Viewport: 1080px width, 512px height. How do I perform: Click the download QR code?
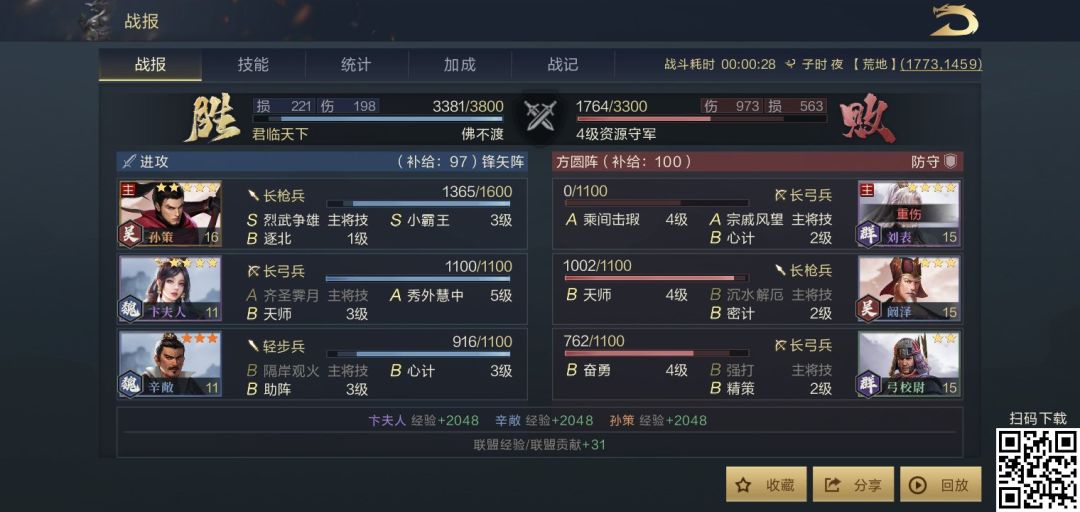[1036, 469]
